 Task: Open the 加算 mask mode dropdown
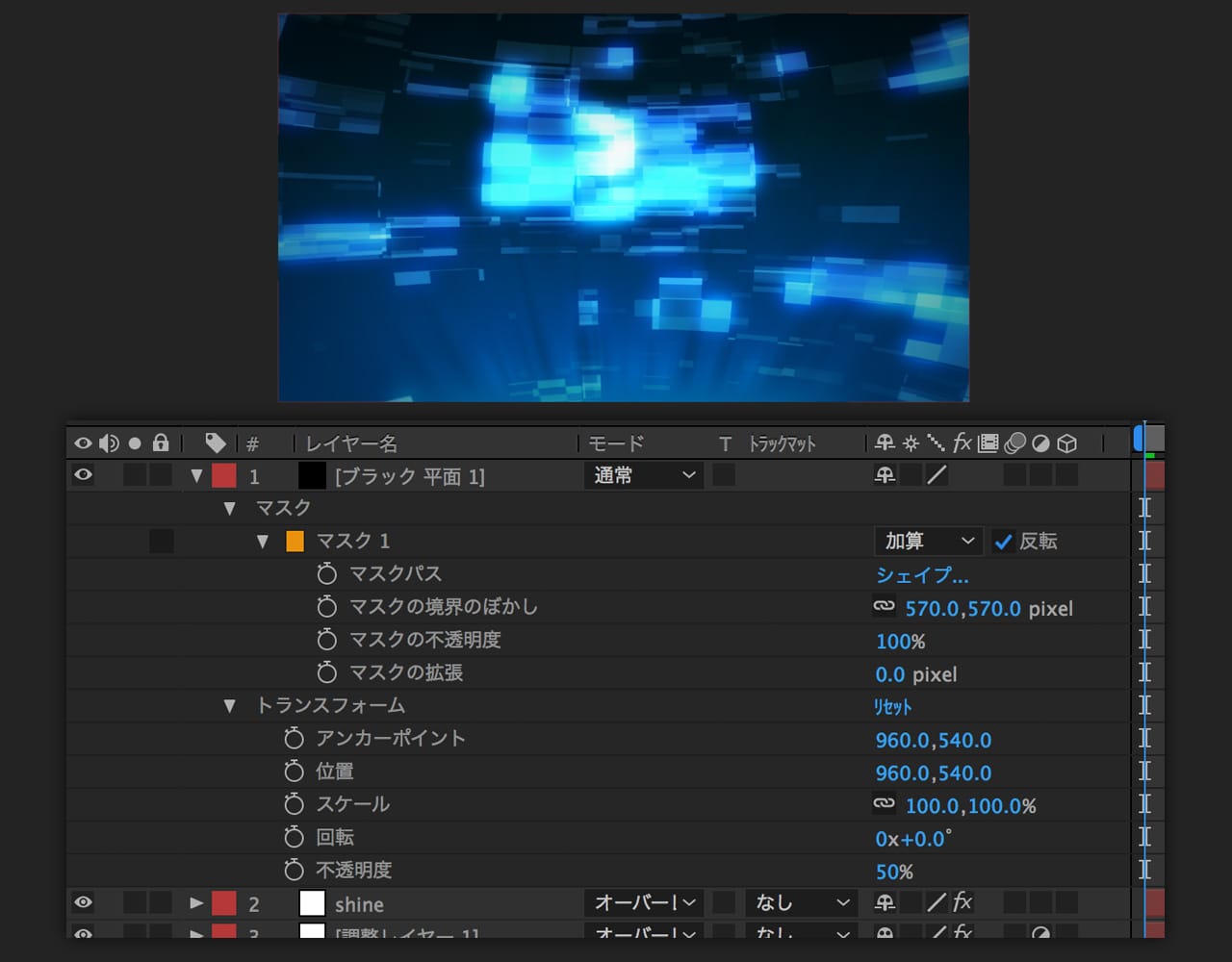(928, 542)
